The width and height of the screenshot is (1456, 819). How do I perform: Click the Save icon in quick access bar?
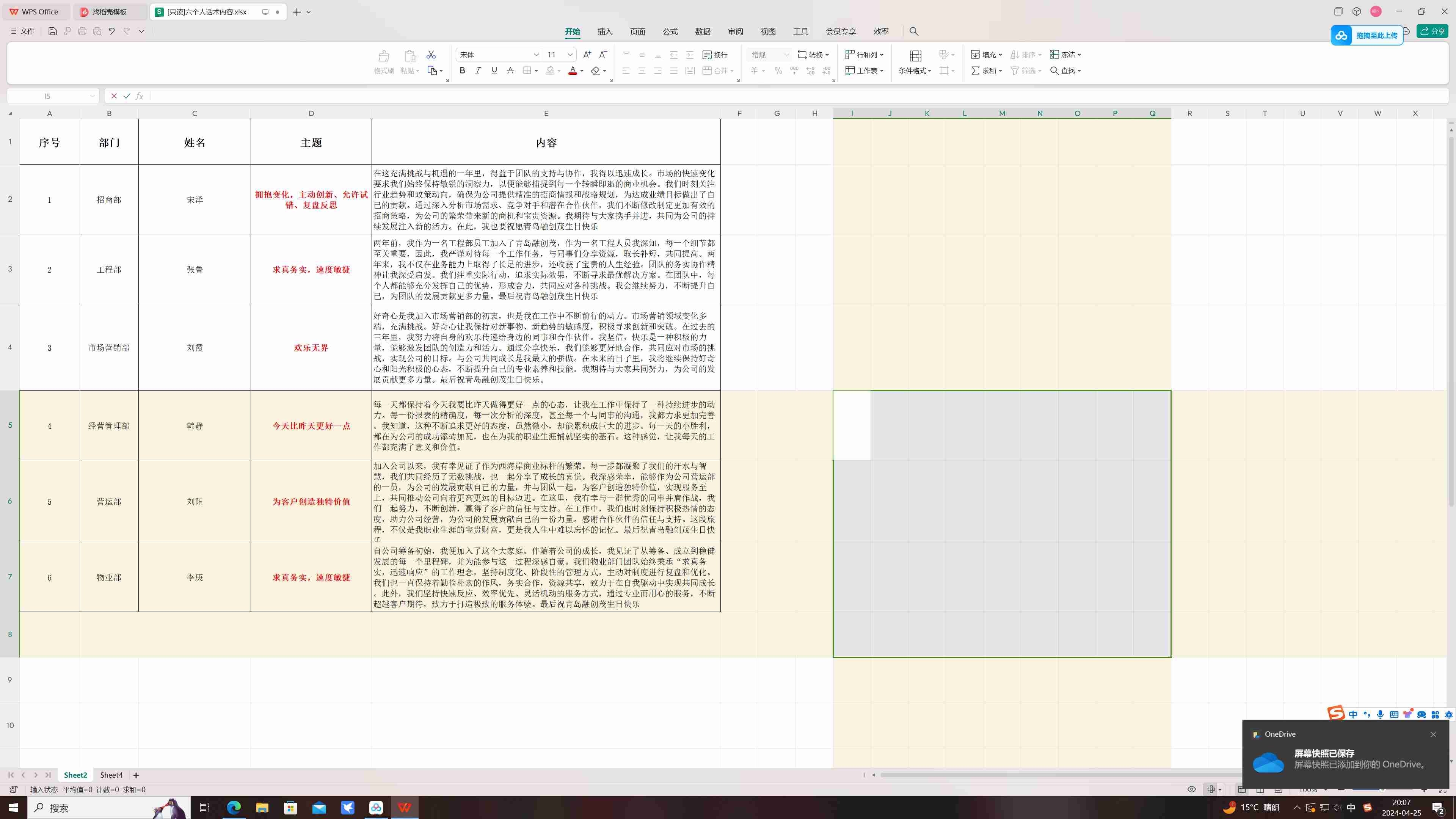(53, 31)
